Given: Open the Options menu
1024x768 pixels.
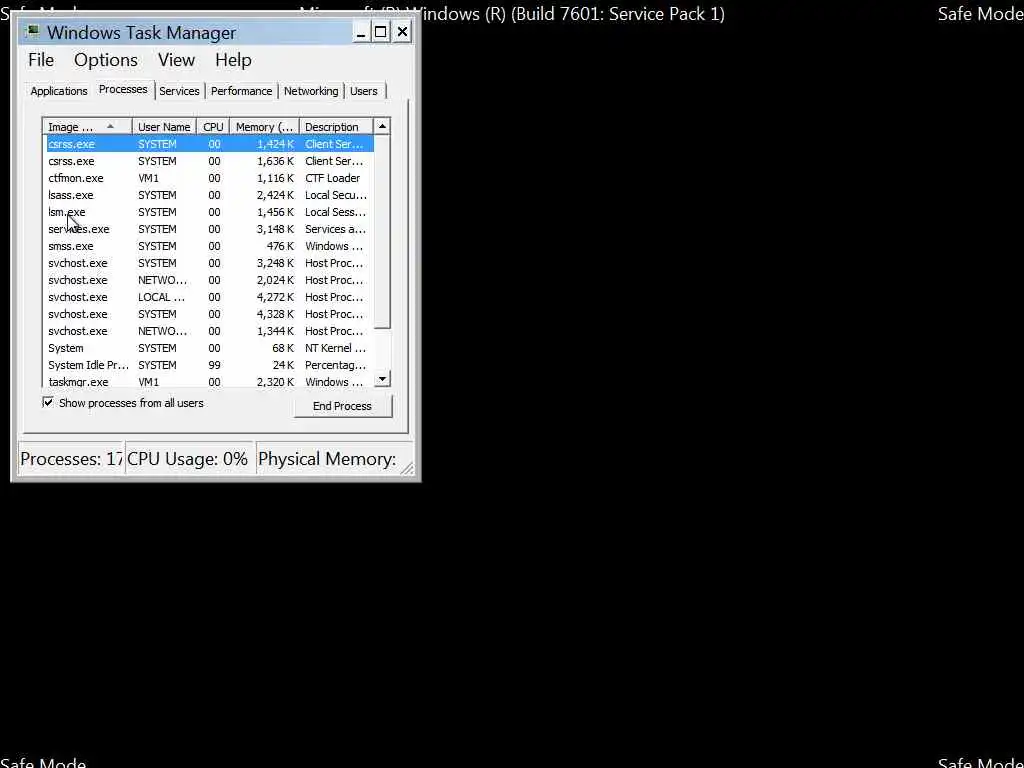Looking at the screenshot, I should [106, 60].
